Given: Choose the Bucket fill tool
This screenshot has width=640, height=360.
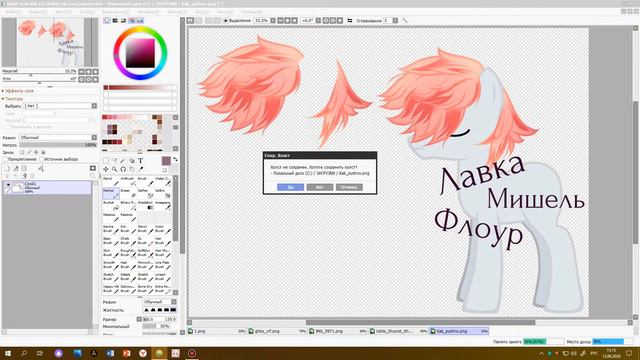Looking at the screenshot, I should (111, 205).
